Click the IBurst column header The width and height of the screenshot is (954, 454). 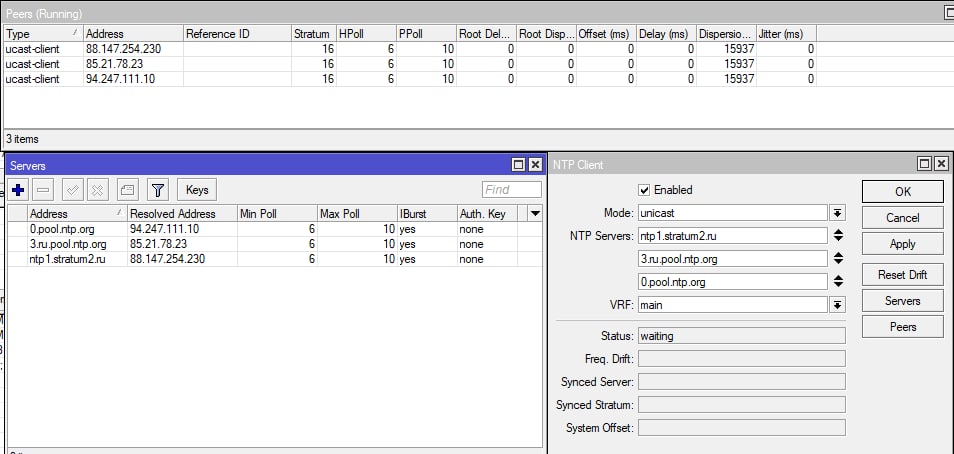pyautogui.click(x=427, y=214)
